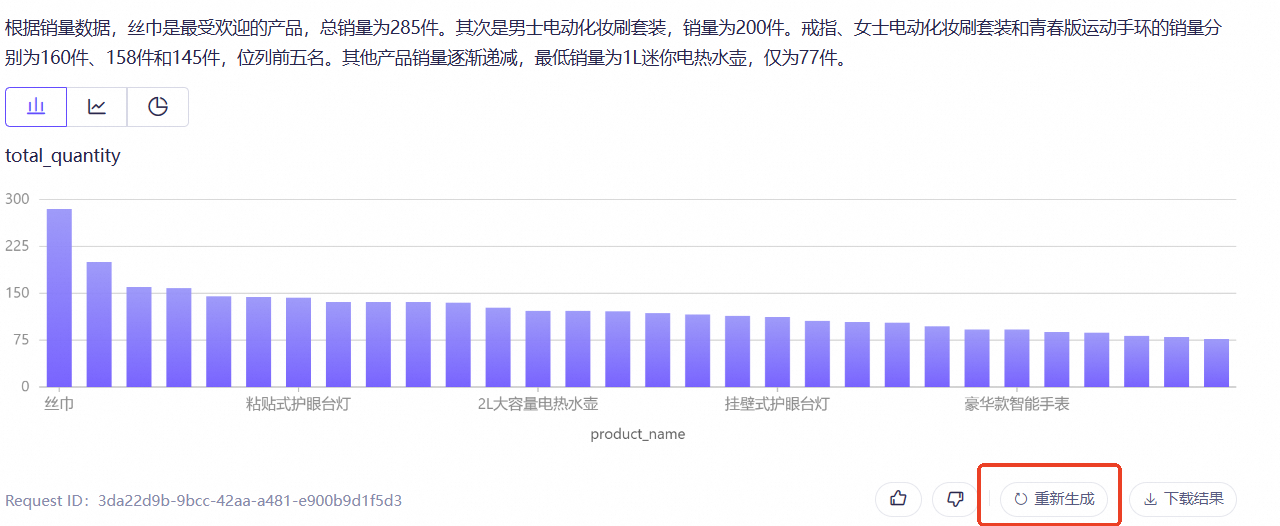
Task: Click the summary paragraph about 丝巾 sales
Action: click(614, 43)
